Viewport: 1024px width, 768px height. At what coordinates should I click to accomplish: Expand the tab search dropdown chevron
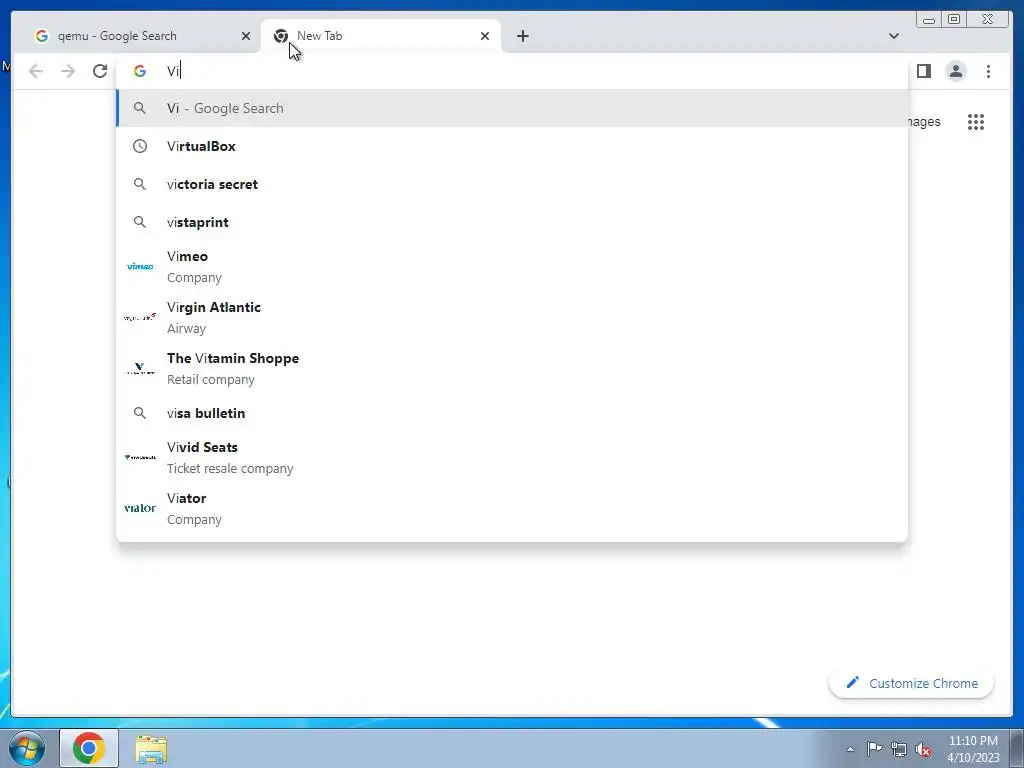coord(893,36)
